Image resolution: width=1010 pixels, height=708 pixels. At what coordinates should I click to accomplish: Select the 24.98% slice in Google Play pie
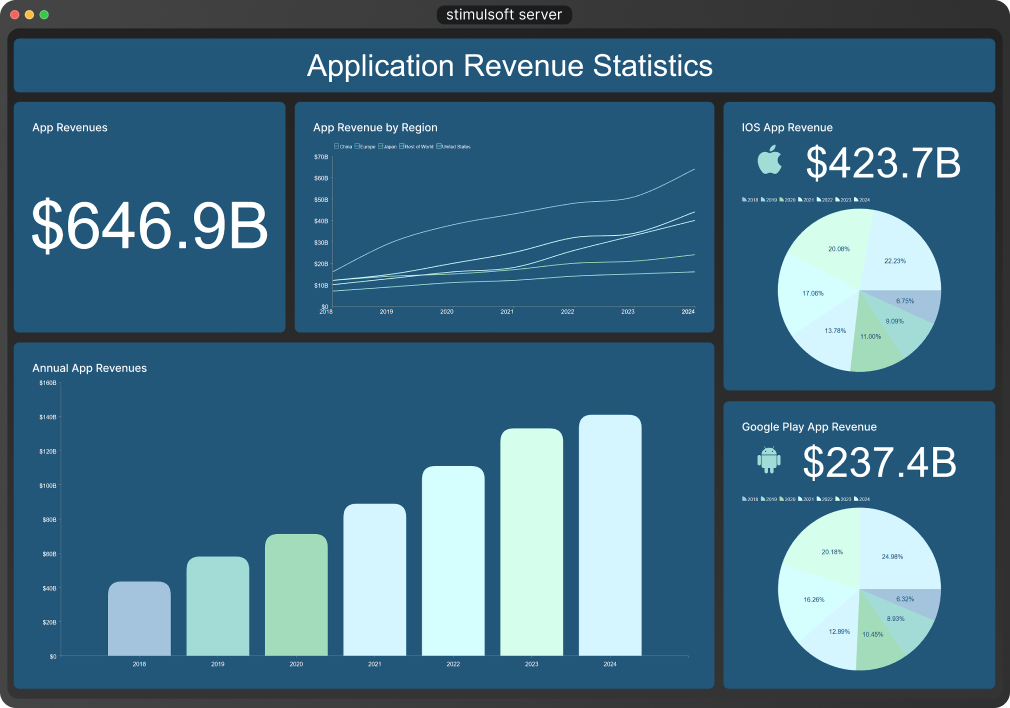pos(898,552)
